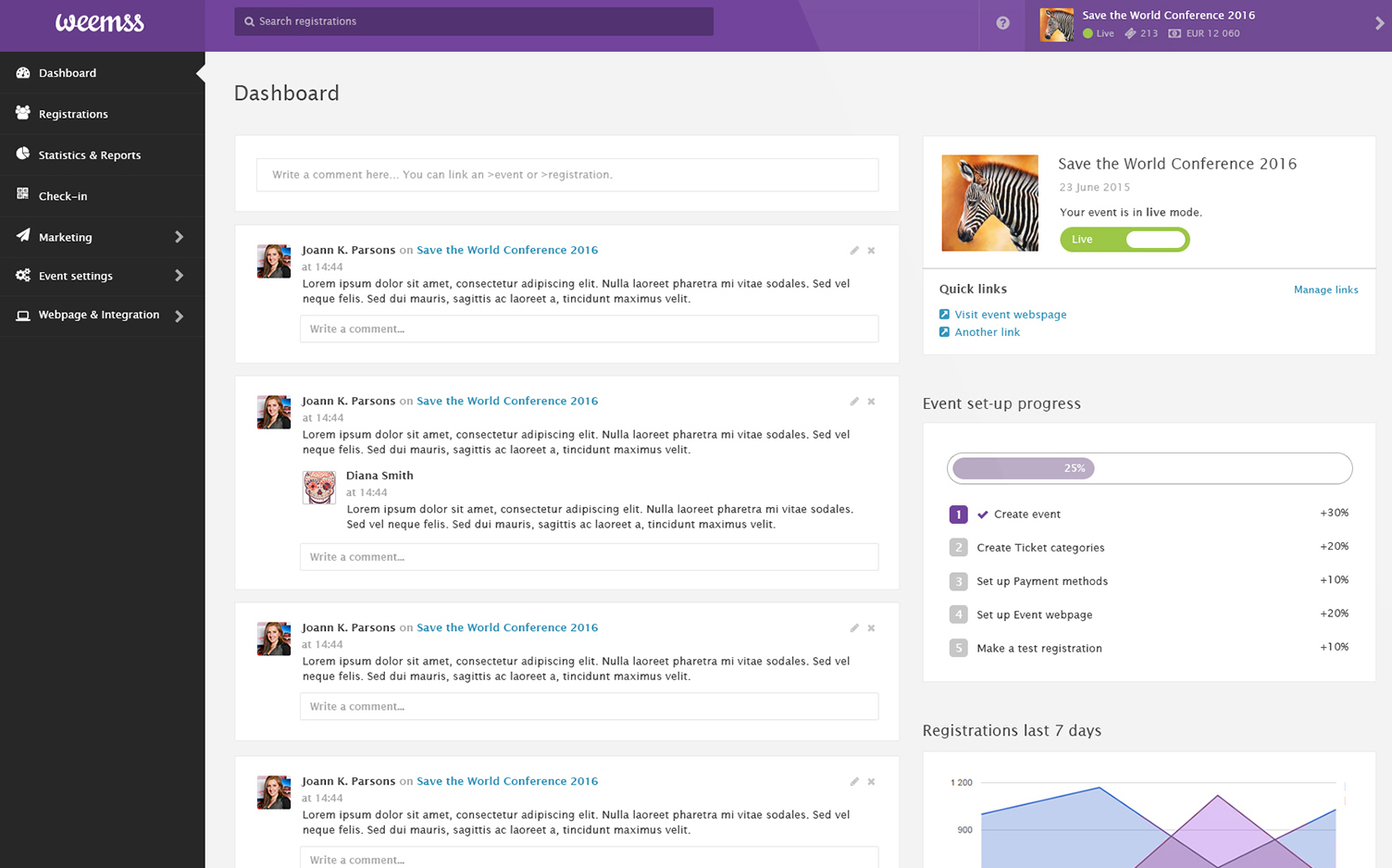Open event link in third Joann K. Parsons post
This screenshot has height=868, width=1392.
point(507,627)
